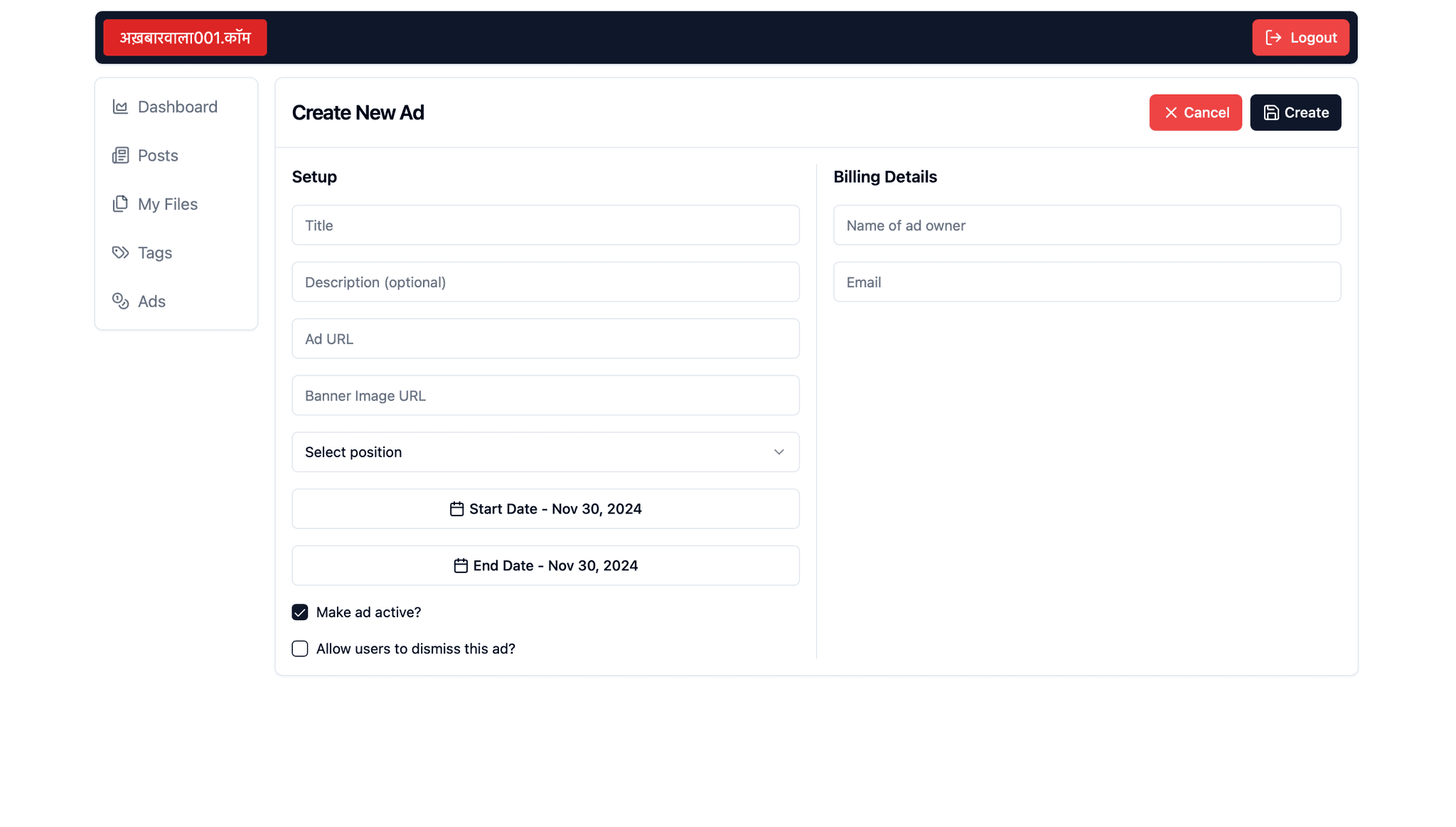Viewport: 1456px width, 827px height.
Task: Click the calendar icon beside Start Date
Action: click(456, 509)
